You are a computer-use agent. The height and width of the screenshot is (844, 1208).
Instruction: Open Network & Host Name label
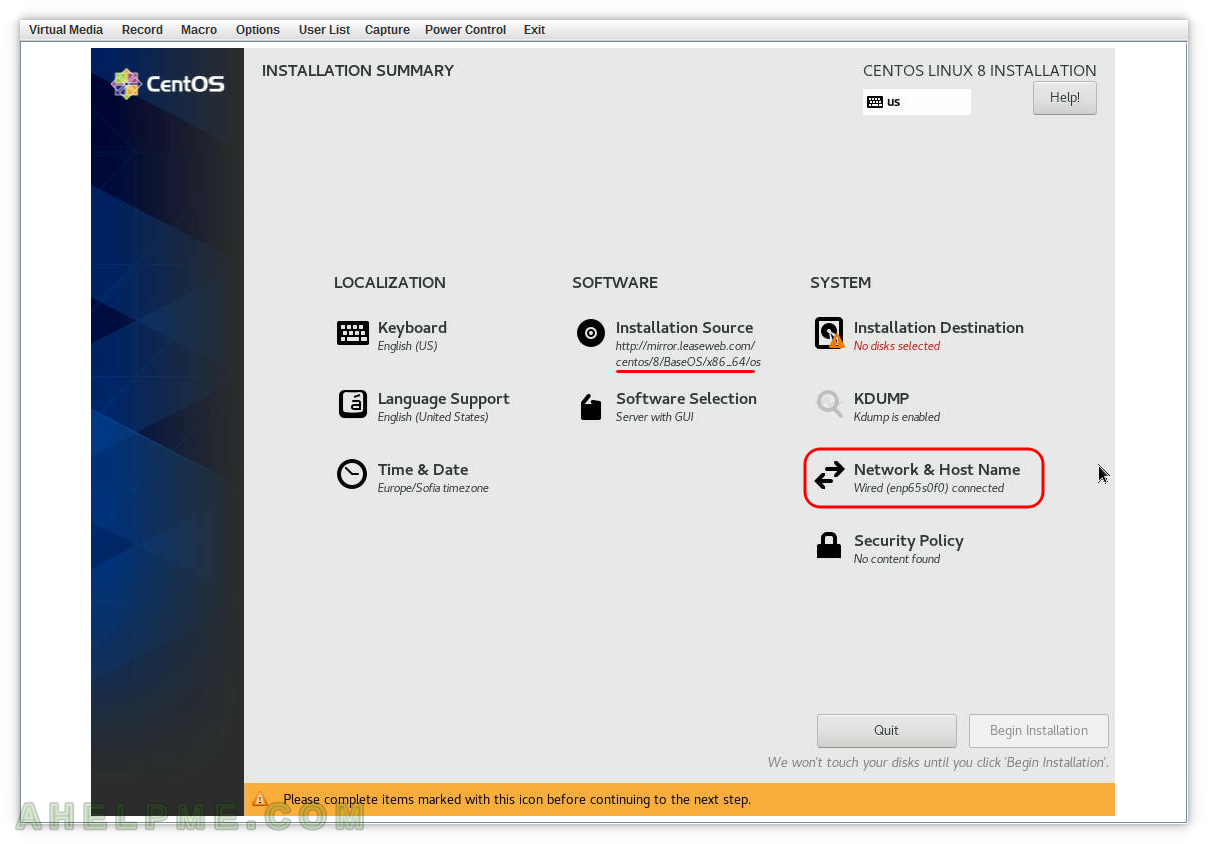(x=937, y=470)
